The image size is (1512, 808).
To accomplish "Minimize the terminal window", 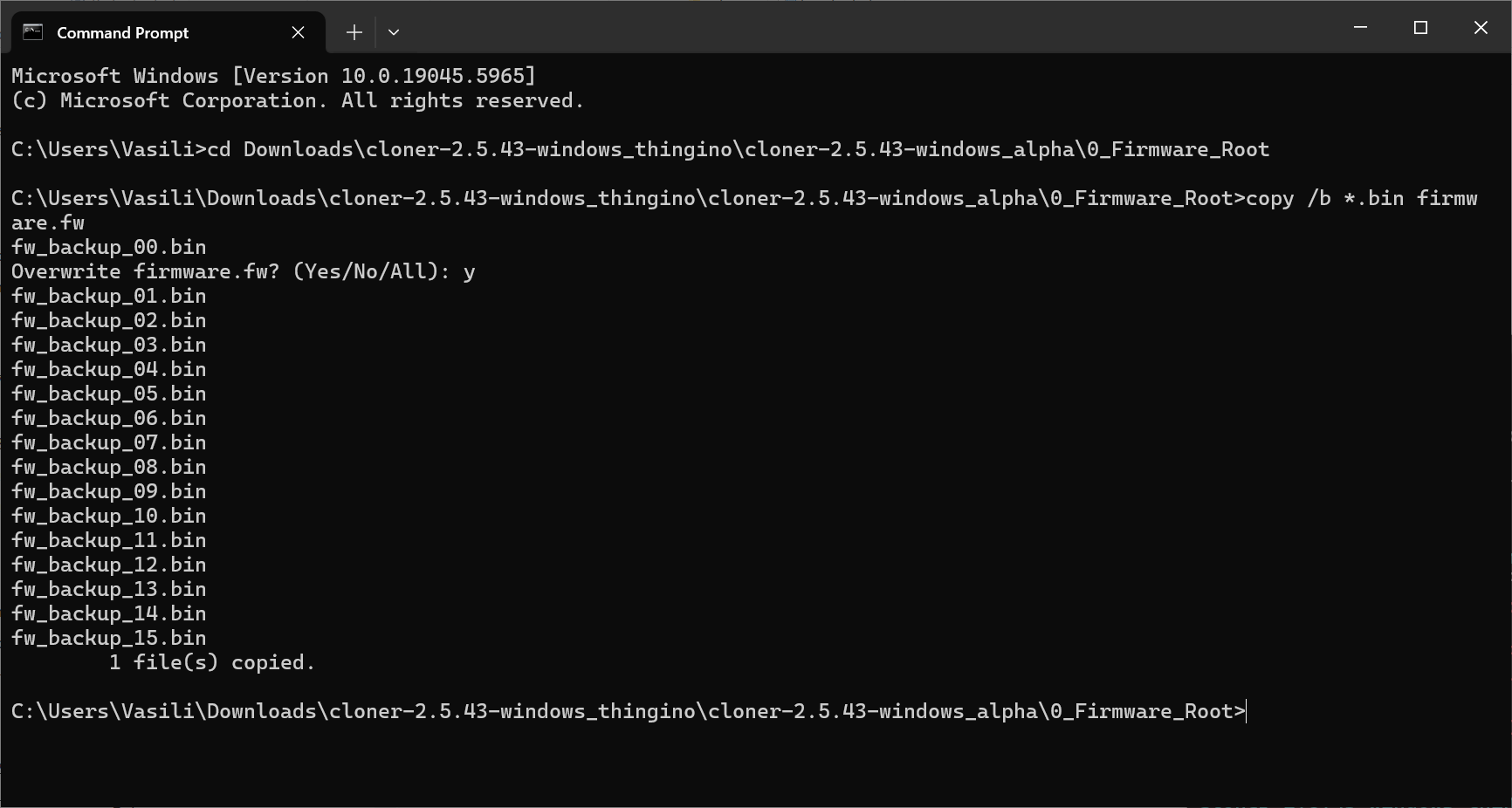I will [1360, 28].
